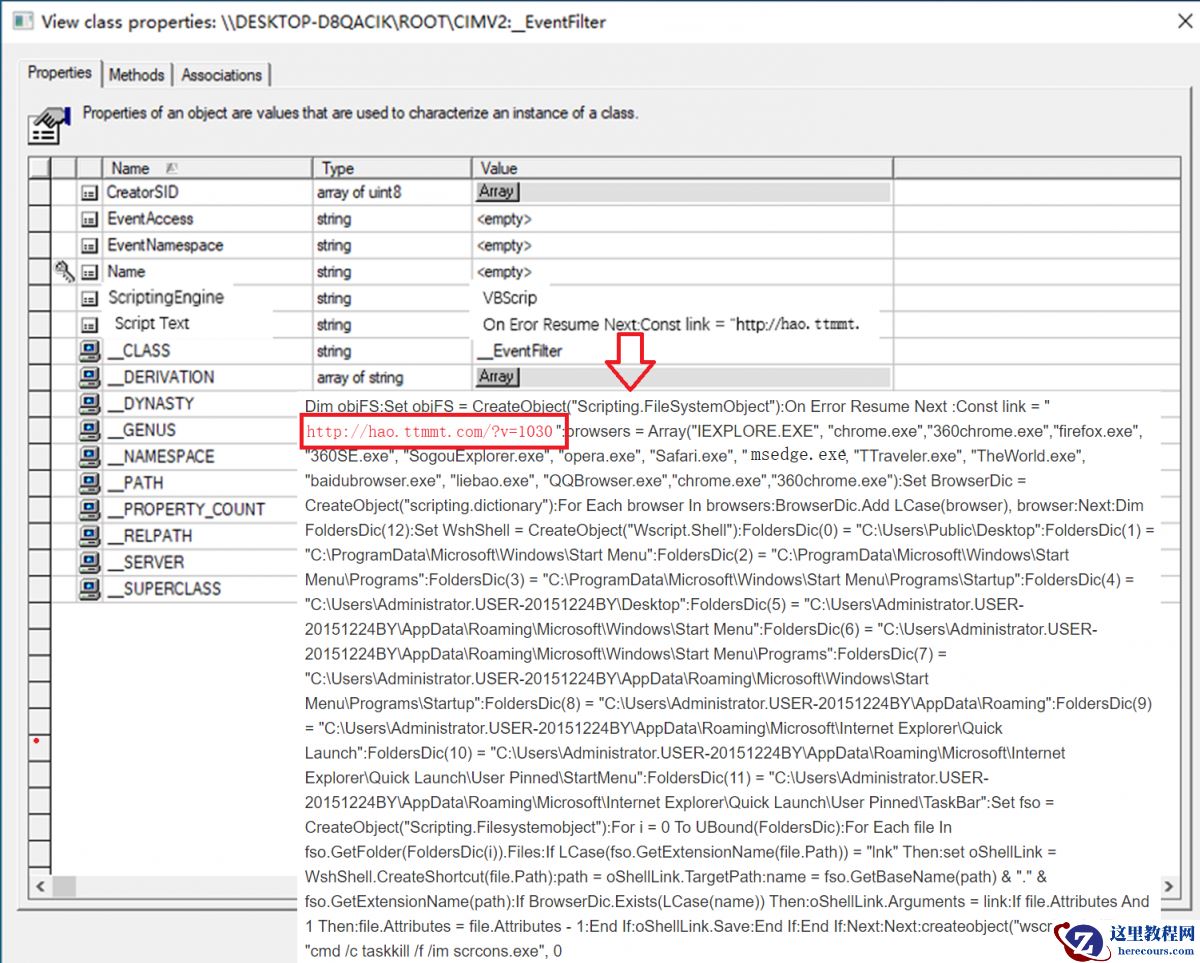Select the __RELPATH property name
The width and height of the screenshot is (1200, 963).
(148, 536)
